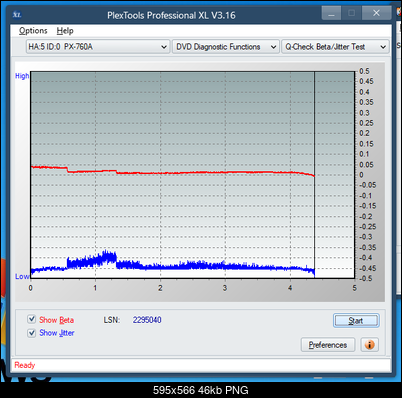Click the LSN value 2295040
The image size is (402, 398).
(147, 320)
